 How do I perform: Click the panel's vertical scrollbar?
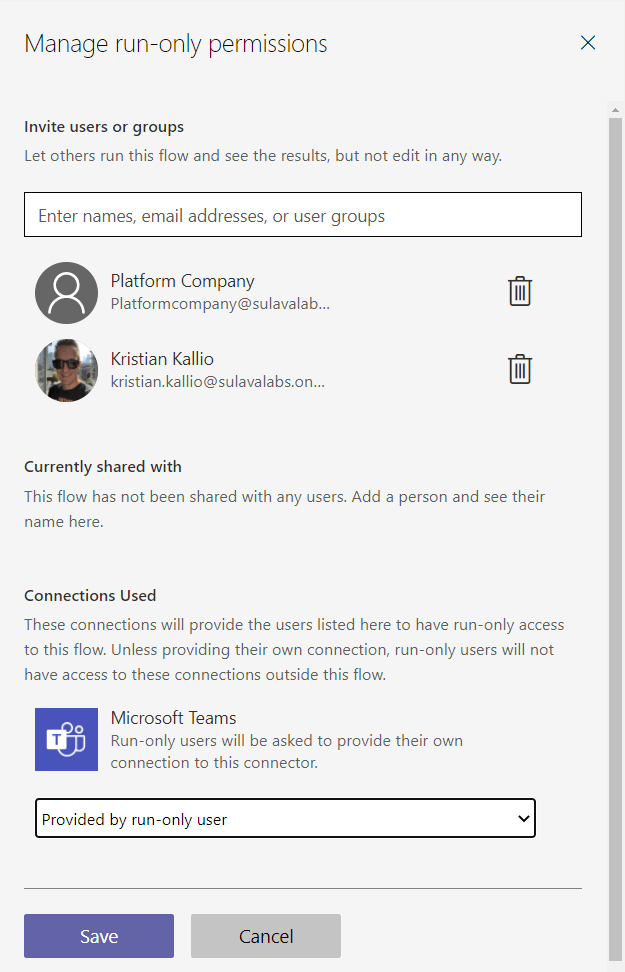click(x=615, y=500)
